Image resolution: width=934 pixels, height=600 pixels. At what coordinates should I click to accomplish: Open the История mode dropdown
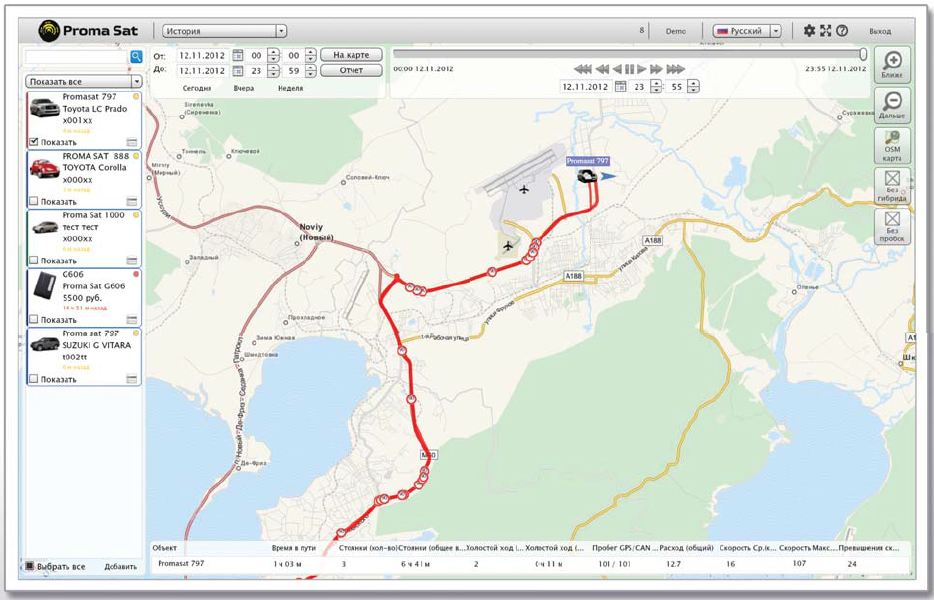(225, 31)
